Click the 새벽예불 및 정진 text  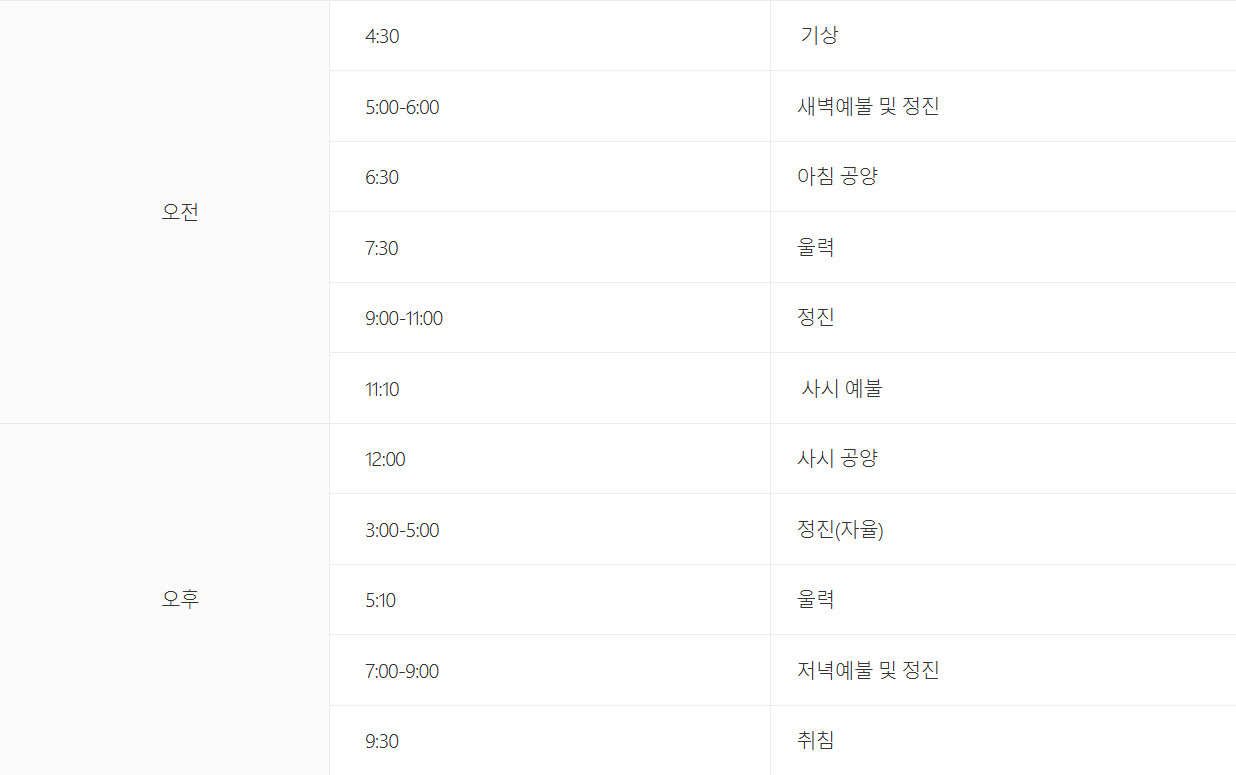tap(868, 107)
